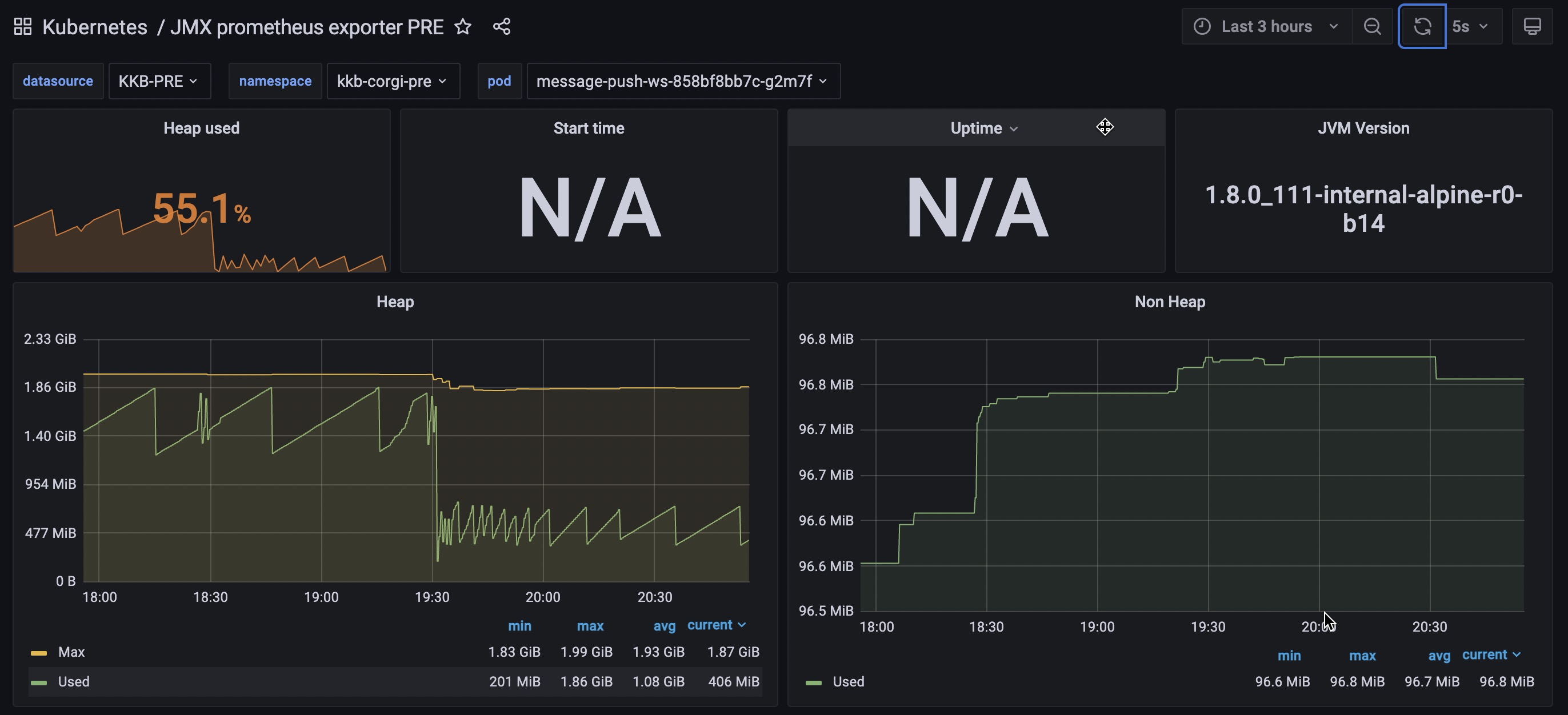The image size is (1568, 715).
Task: Click the move handle on Uptime panel
Action: click(x=1105, y=127)
